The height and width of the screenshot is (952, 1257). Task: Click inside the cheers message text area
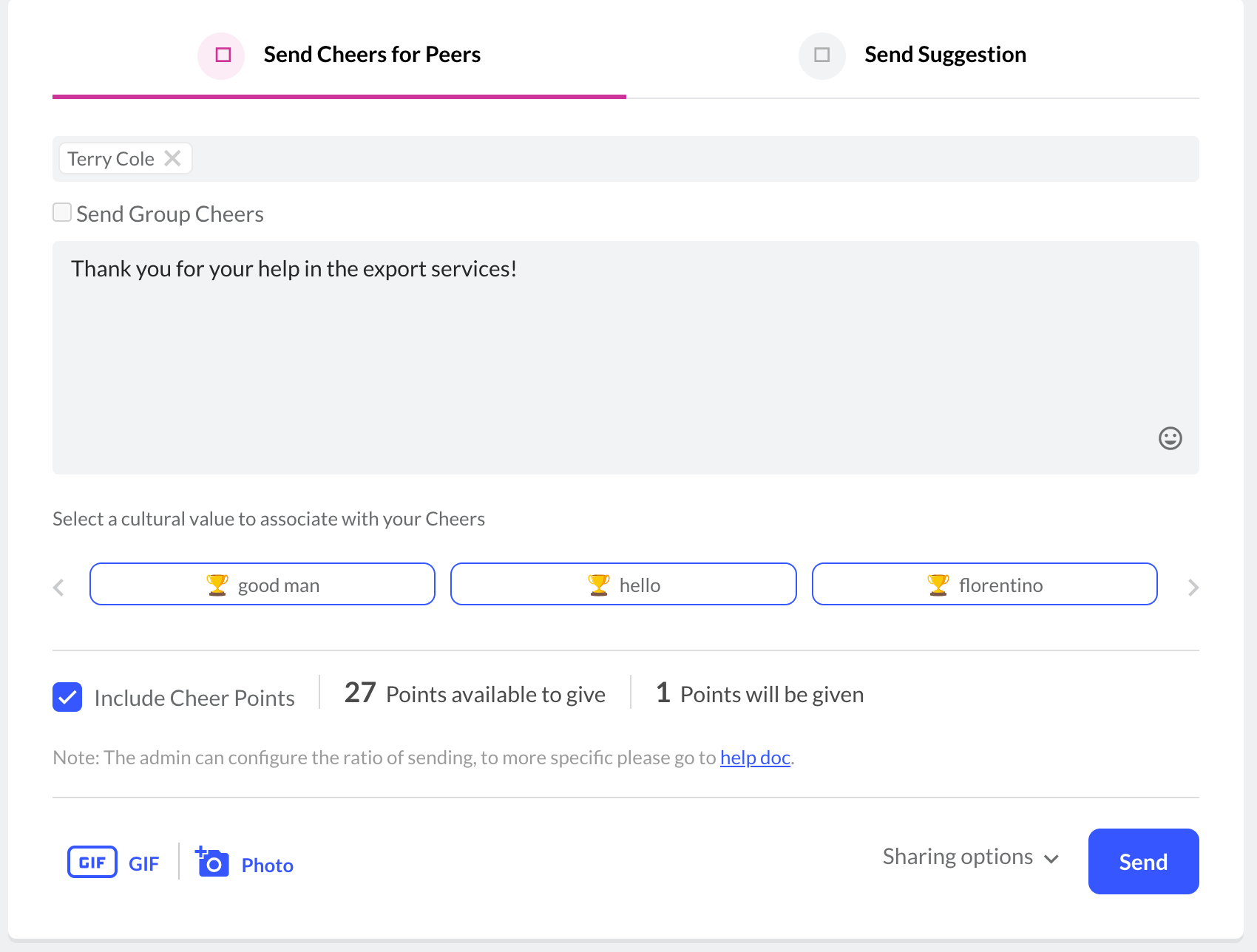(x=626, y=358)
